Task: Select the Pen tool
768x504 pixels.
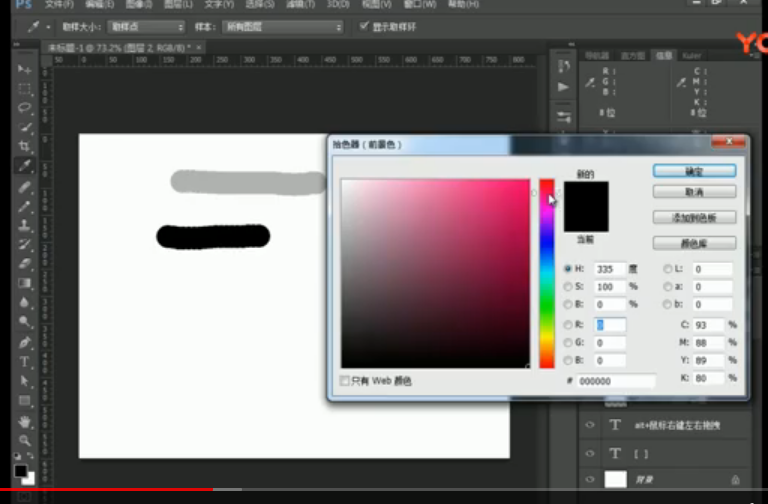Action: [24, 342]
